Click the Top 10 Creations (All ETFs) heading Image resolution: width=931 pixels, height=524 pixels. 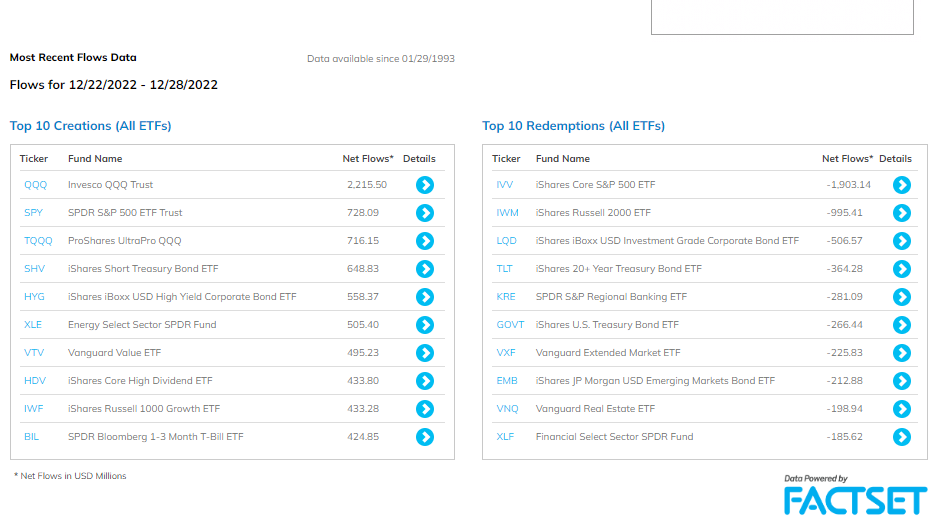pyautogui.click(x=90, y=126)
